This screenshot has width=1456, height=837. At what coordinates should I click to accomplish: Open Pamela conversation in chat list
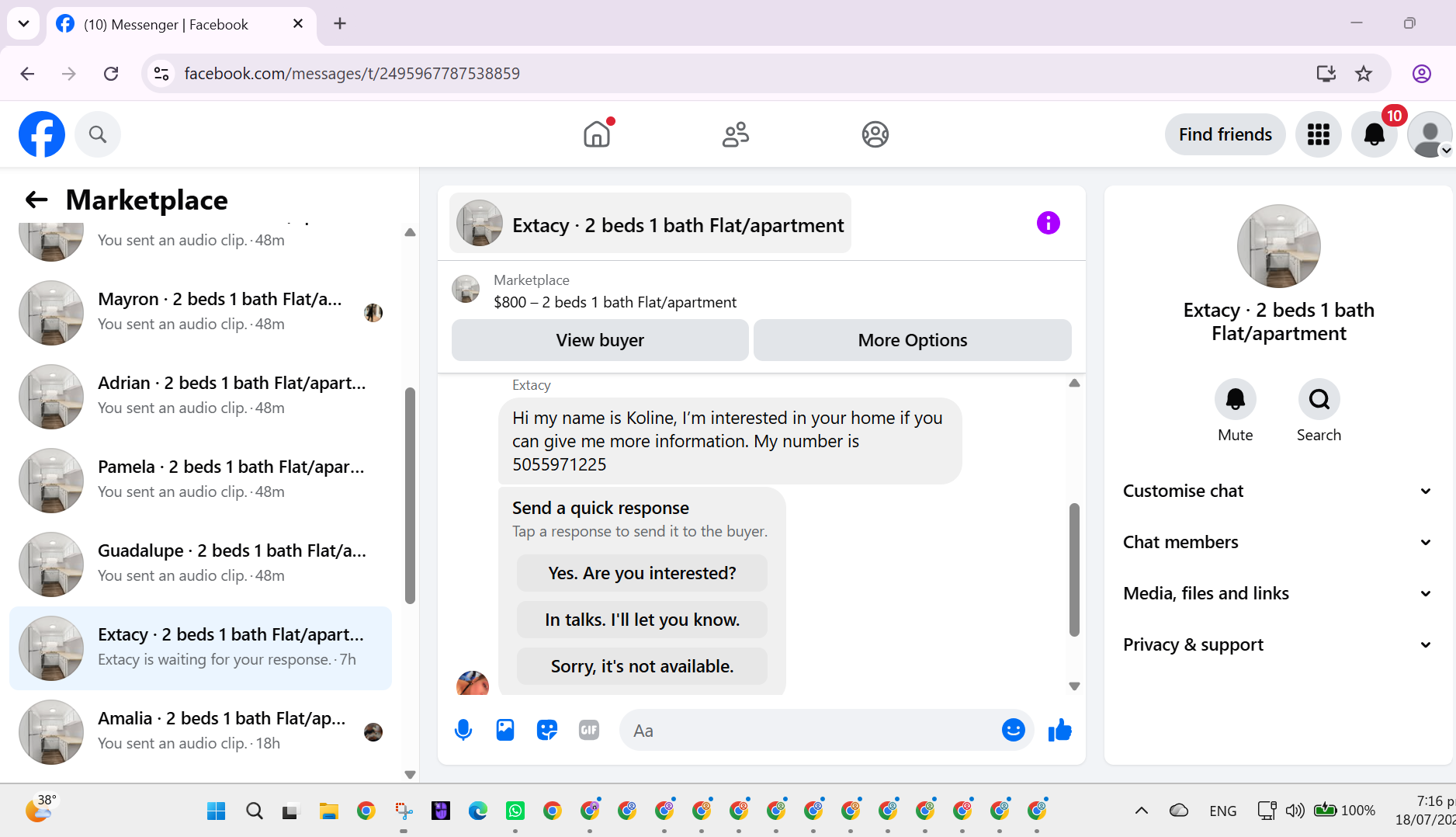click(201, 480)
